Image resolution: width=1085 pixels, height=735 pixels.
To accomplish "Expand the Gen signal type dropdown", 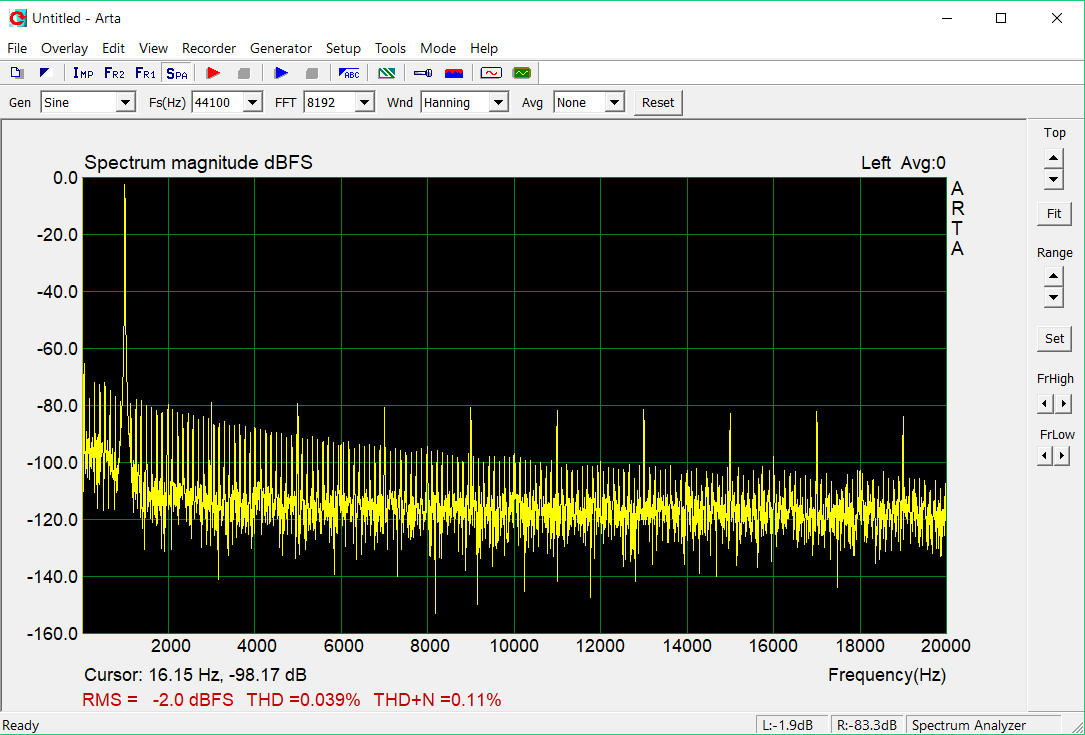I will click(x=125, y=102).
